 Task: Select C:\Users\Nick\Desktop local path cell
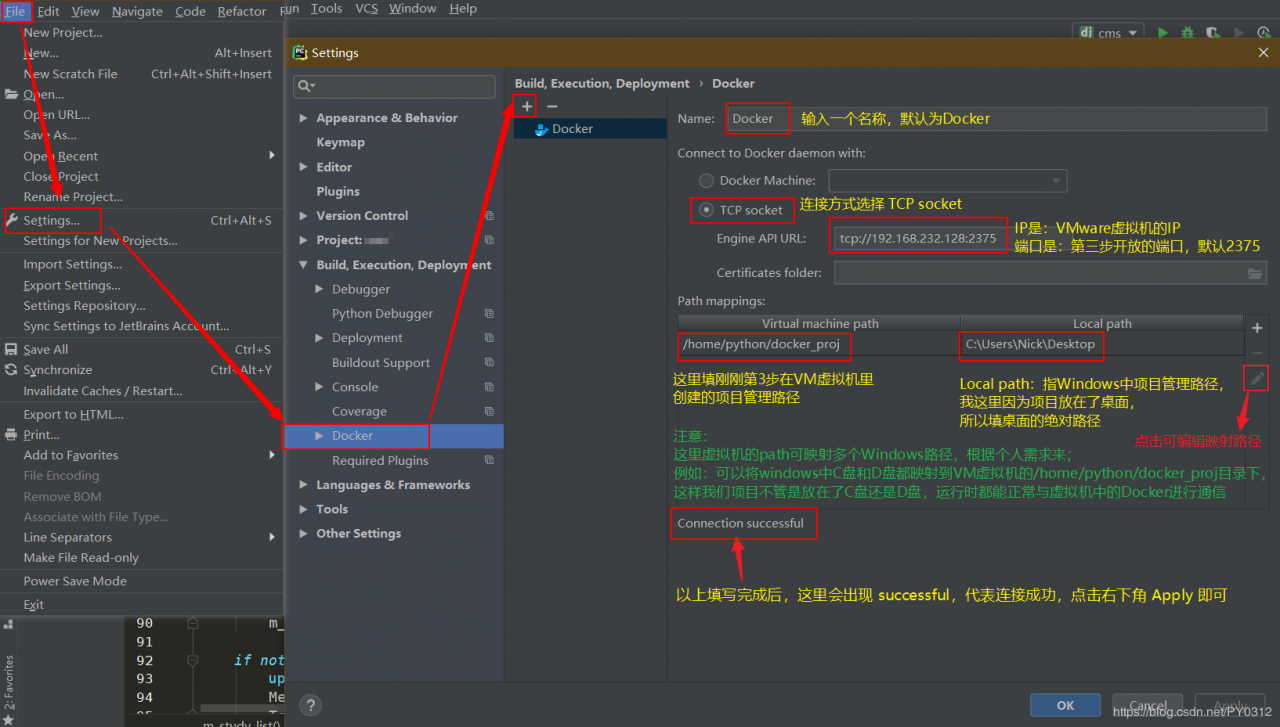point(1100,344)
